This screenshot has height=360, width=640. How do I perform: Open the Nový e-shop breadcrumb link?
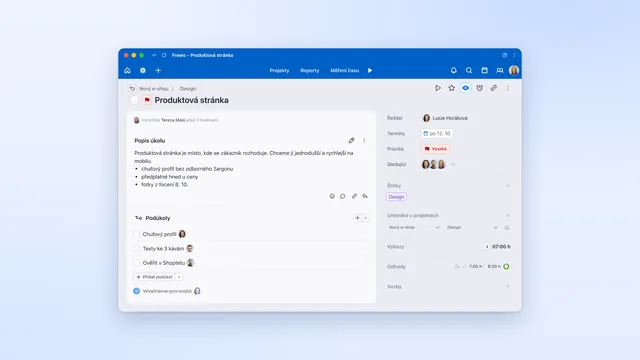click(x=153, y=89)
